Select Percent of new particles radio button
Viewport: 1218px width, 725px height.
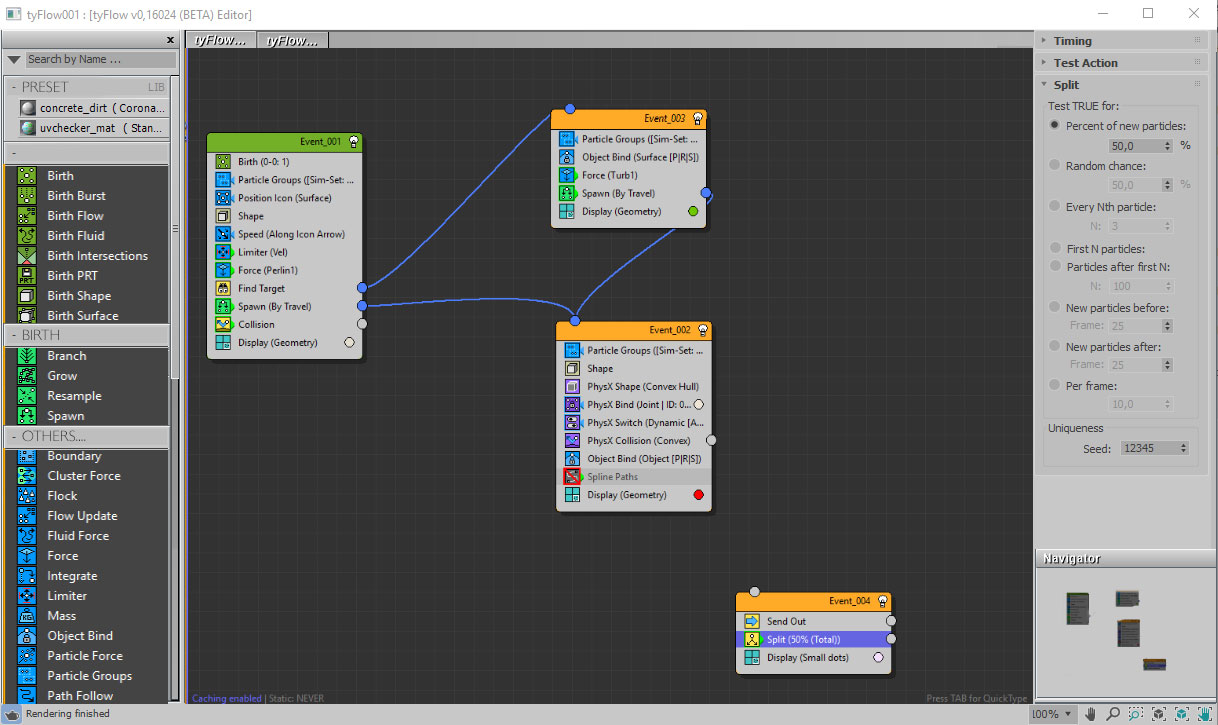click(x=1055, y=126)
